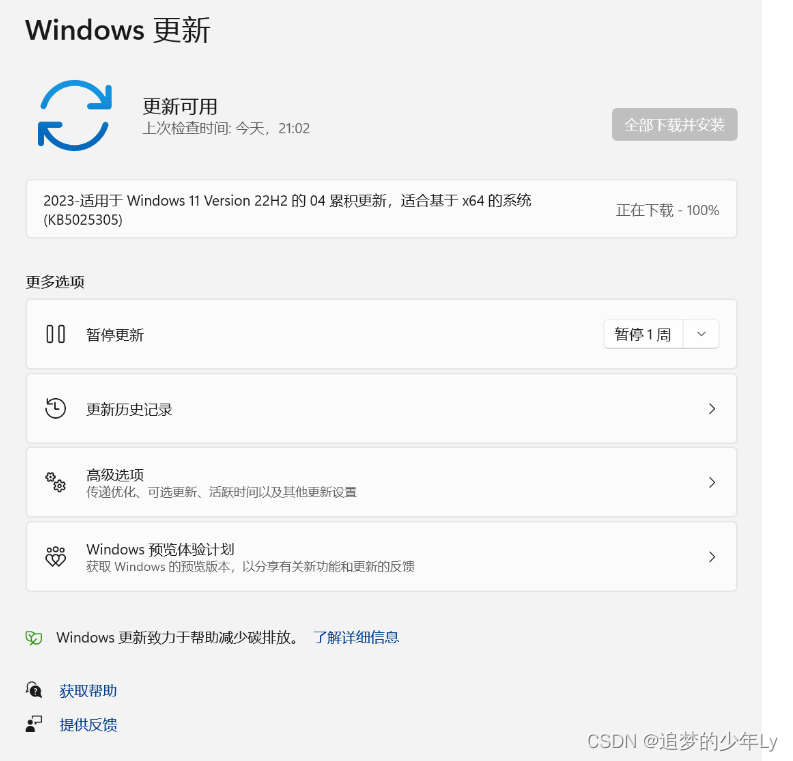The height and width of the screenshot is (761, 793).
Task: Click the feedback person icon
Action: pyautogui.click(x=34, y=724)
